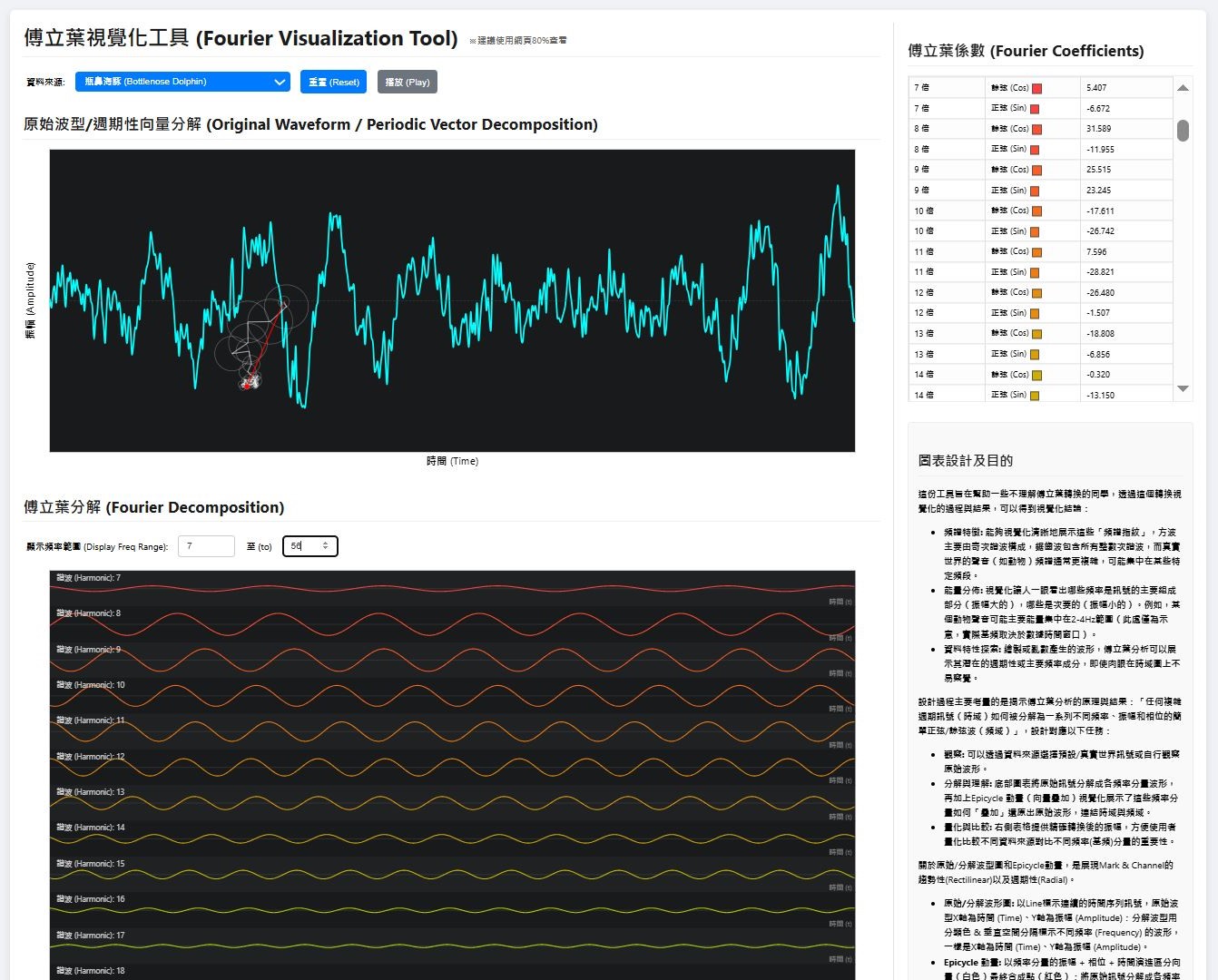Click the end frequency field's spinner arrows
Screen dimensions: 1218x980
326,546
